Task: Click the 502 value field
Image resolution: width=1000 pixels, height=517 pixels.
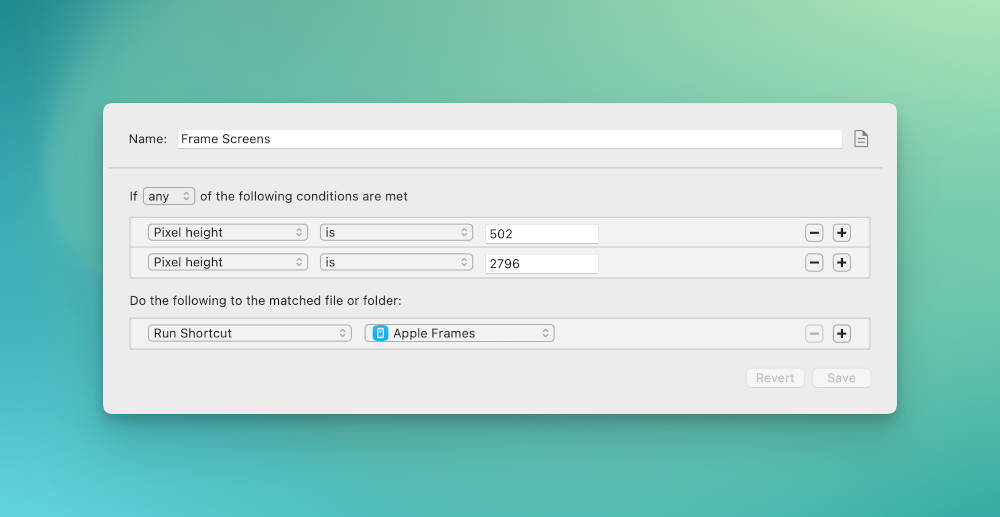Action: click(541, 233)
